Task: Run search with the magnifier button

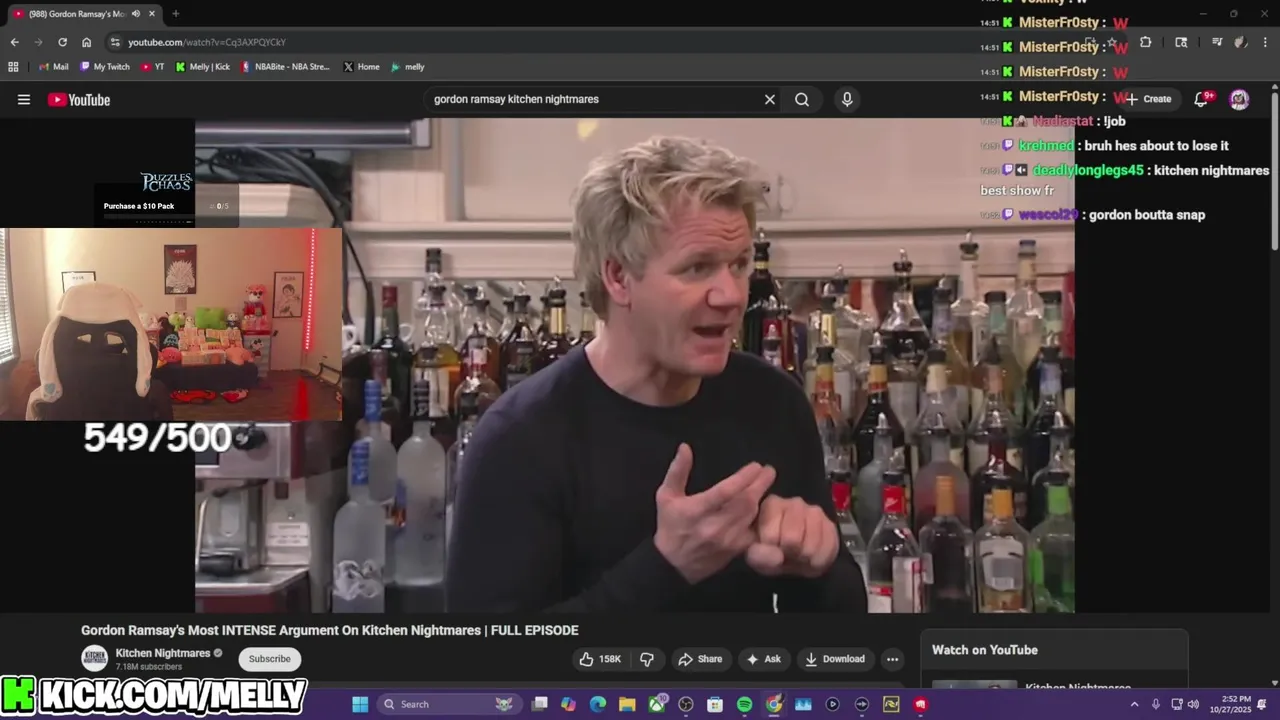Action: 802,99
